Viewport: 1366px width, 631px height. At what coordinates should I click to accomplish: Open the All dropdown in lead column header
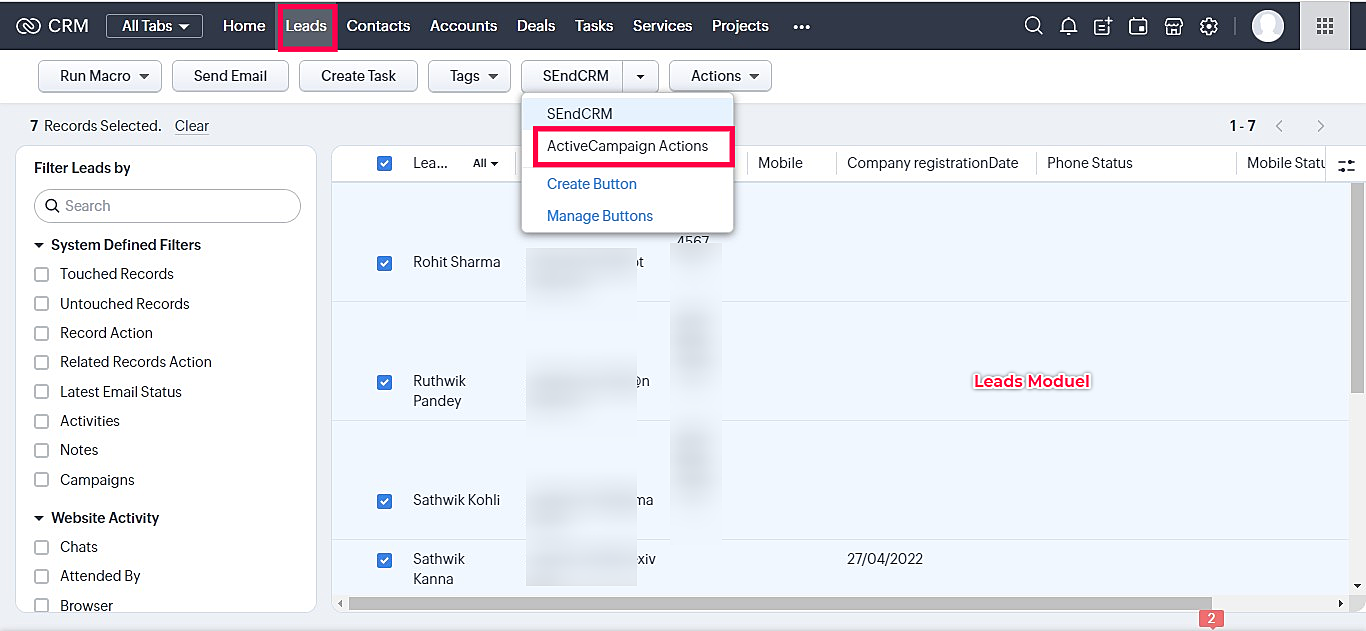tap(486, 163)
